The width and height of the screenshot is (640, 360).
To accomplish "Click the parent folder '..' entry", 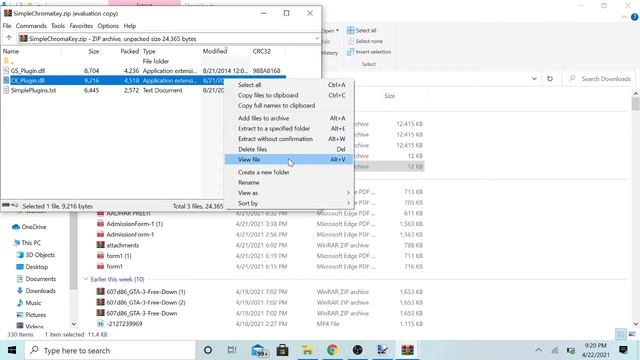I will tap(8, 61).
